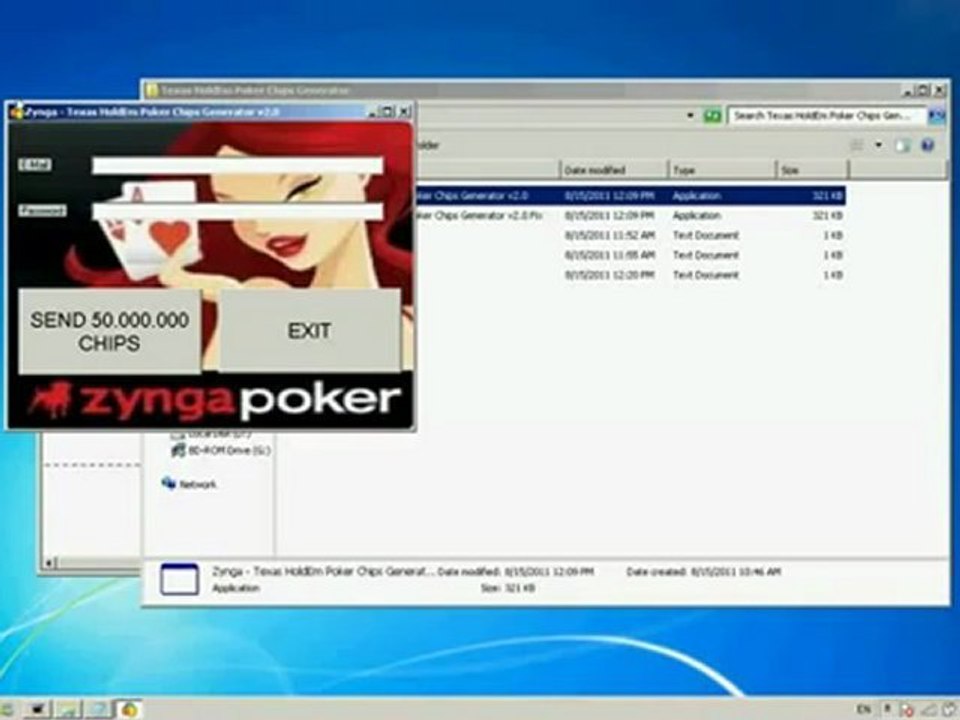Click the file icon in the details pane
Viewport: 960px width, 720px height.
[x=179, y=579]
